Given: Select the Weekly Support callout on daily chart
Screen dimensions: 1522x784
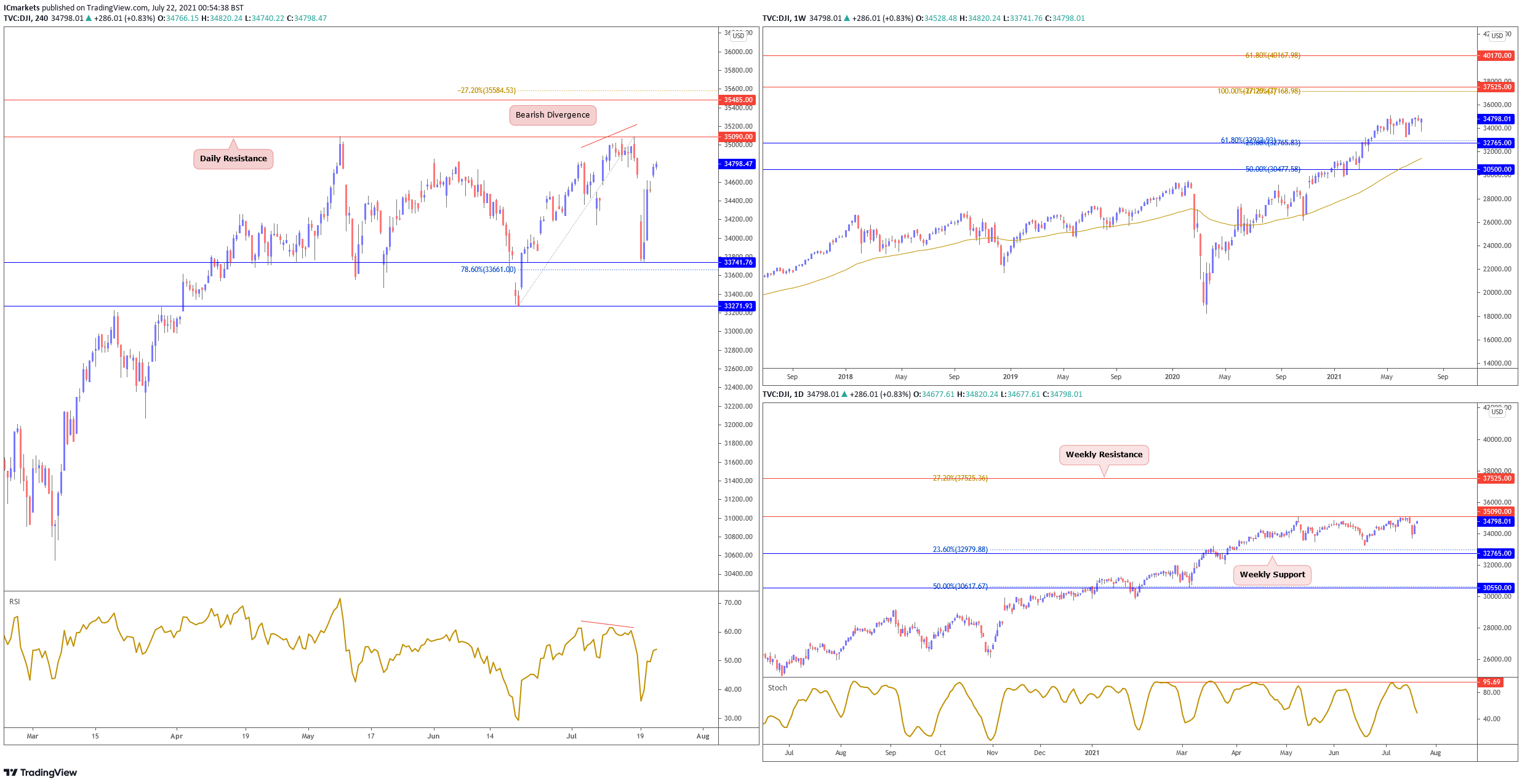Looking at the screenshot, I should click(x=1272, y=575).
